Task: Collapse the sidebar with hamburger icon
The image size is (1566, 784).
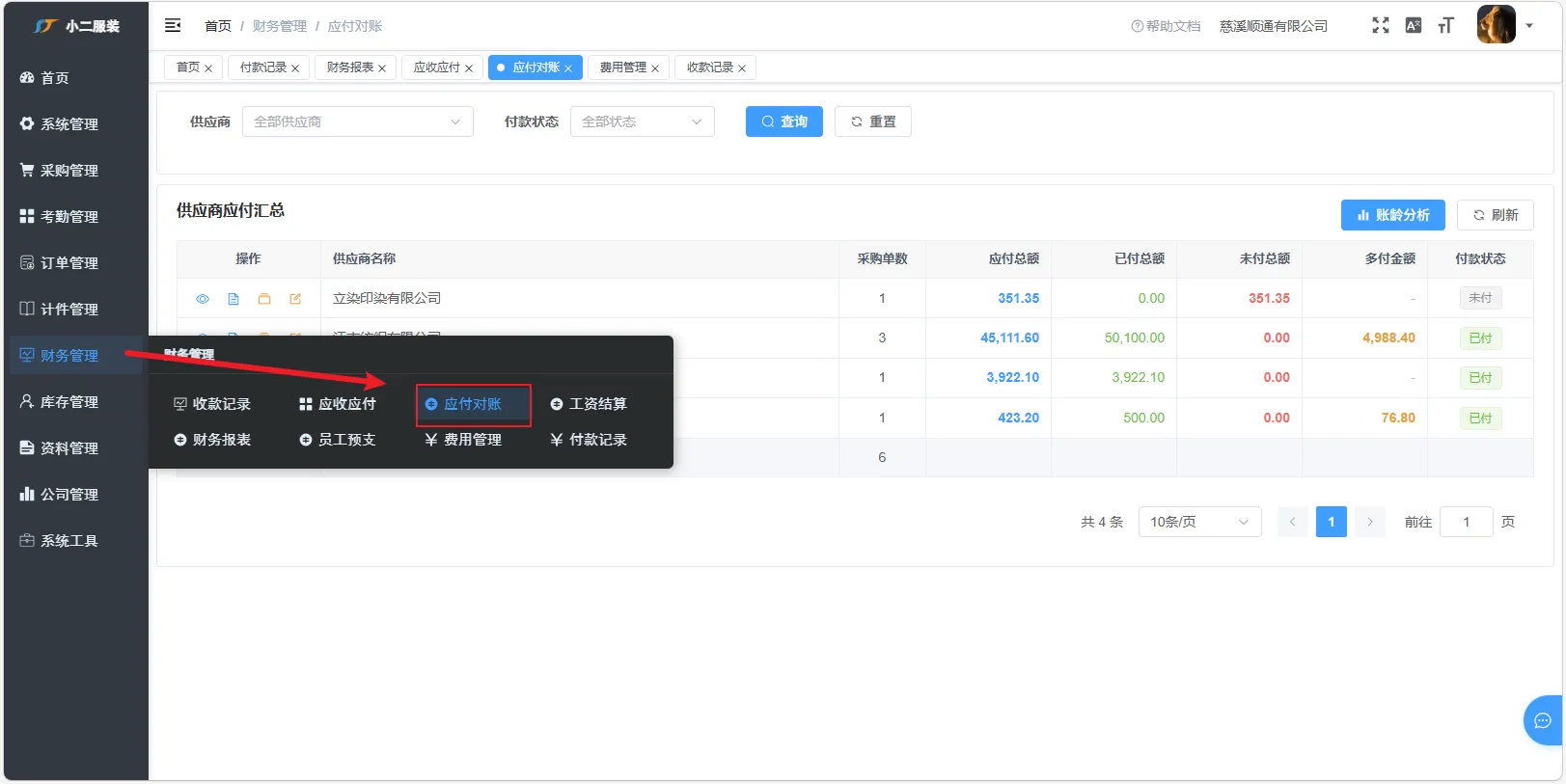Action: [173, 26]
